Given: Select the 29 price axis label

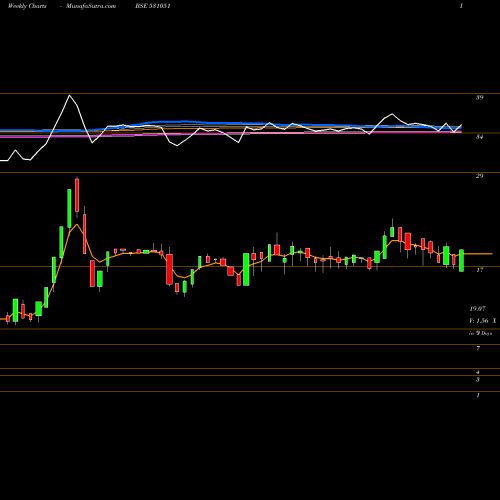Looking at the screenshot, I should [x=479, y=176].
